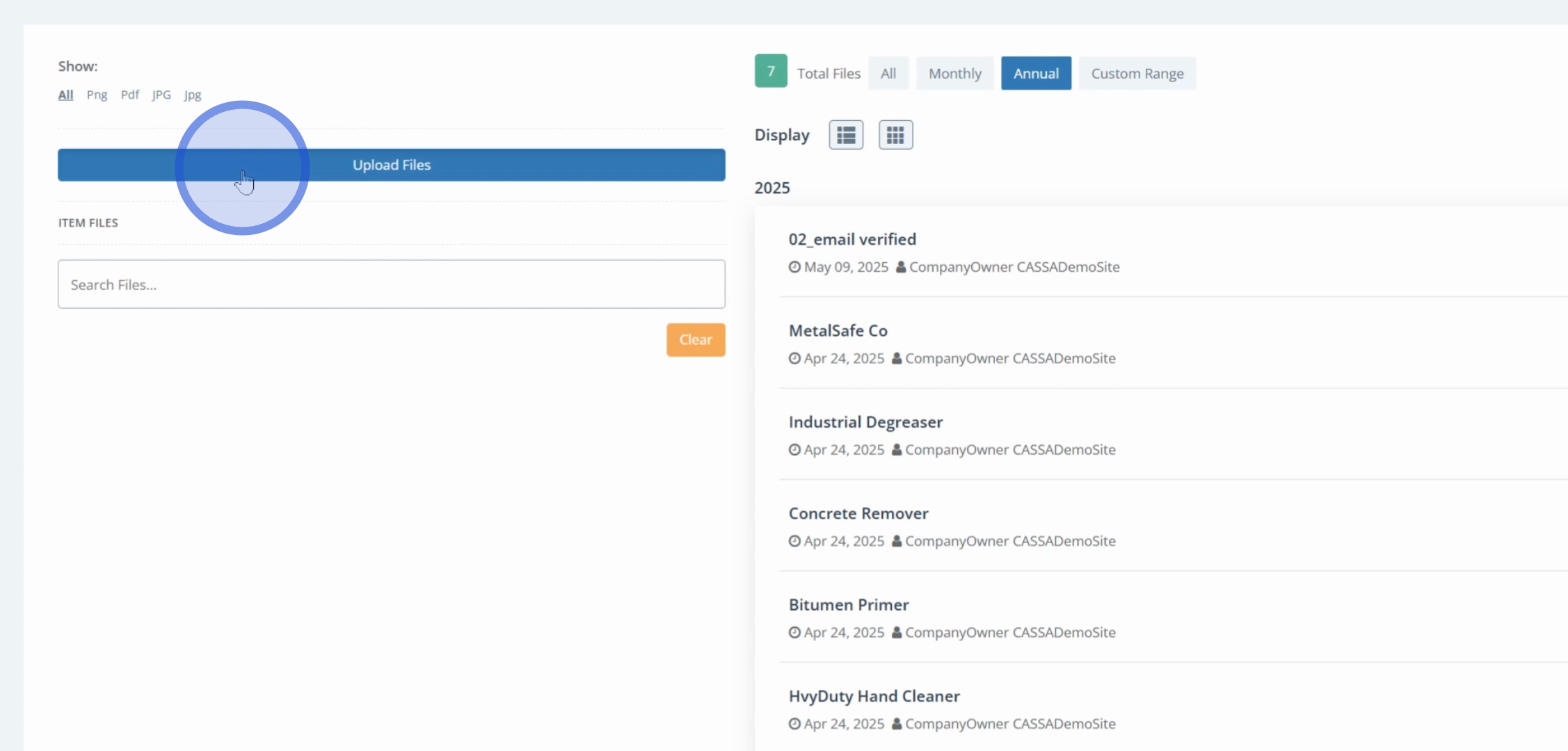Select the All files time filter

pos(888,74)
